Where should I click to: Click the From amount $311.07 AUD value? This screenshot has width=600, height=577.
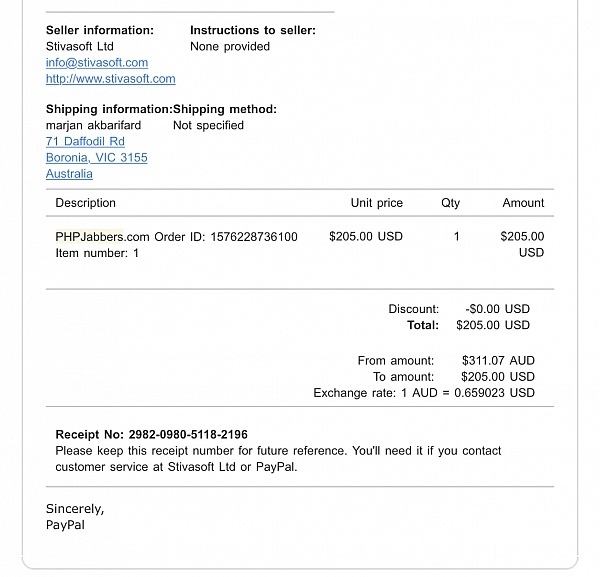pyautogui.click(x=498, y=361)
